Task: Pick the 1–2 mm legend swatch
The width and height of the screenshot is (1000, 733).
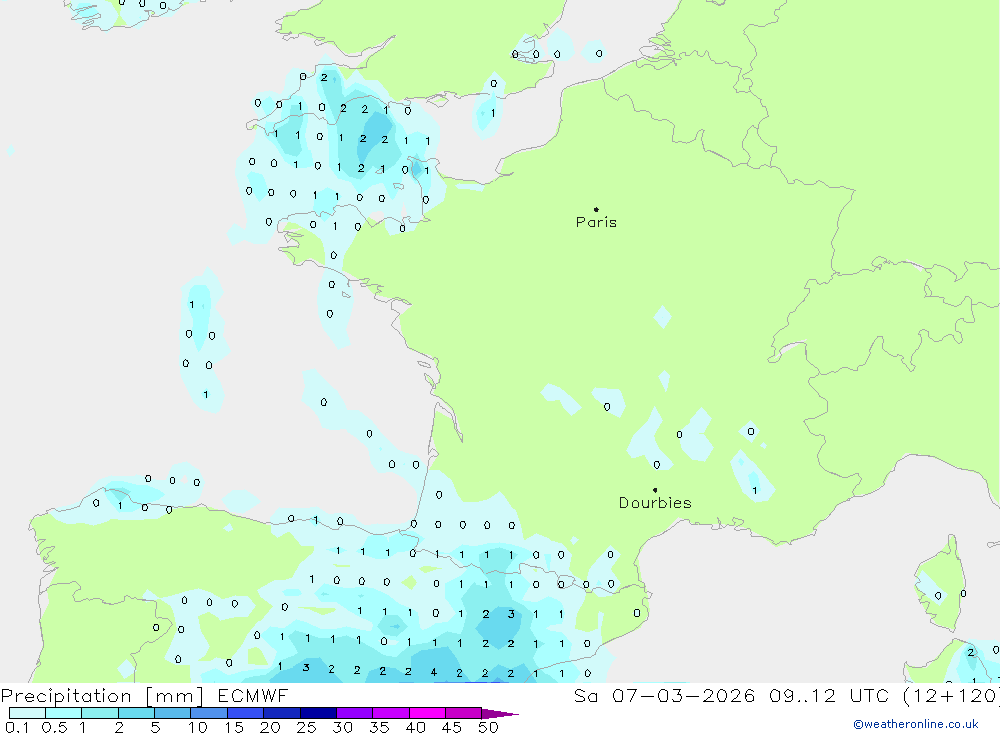Action: coord(99,713)
